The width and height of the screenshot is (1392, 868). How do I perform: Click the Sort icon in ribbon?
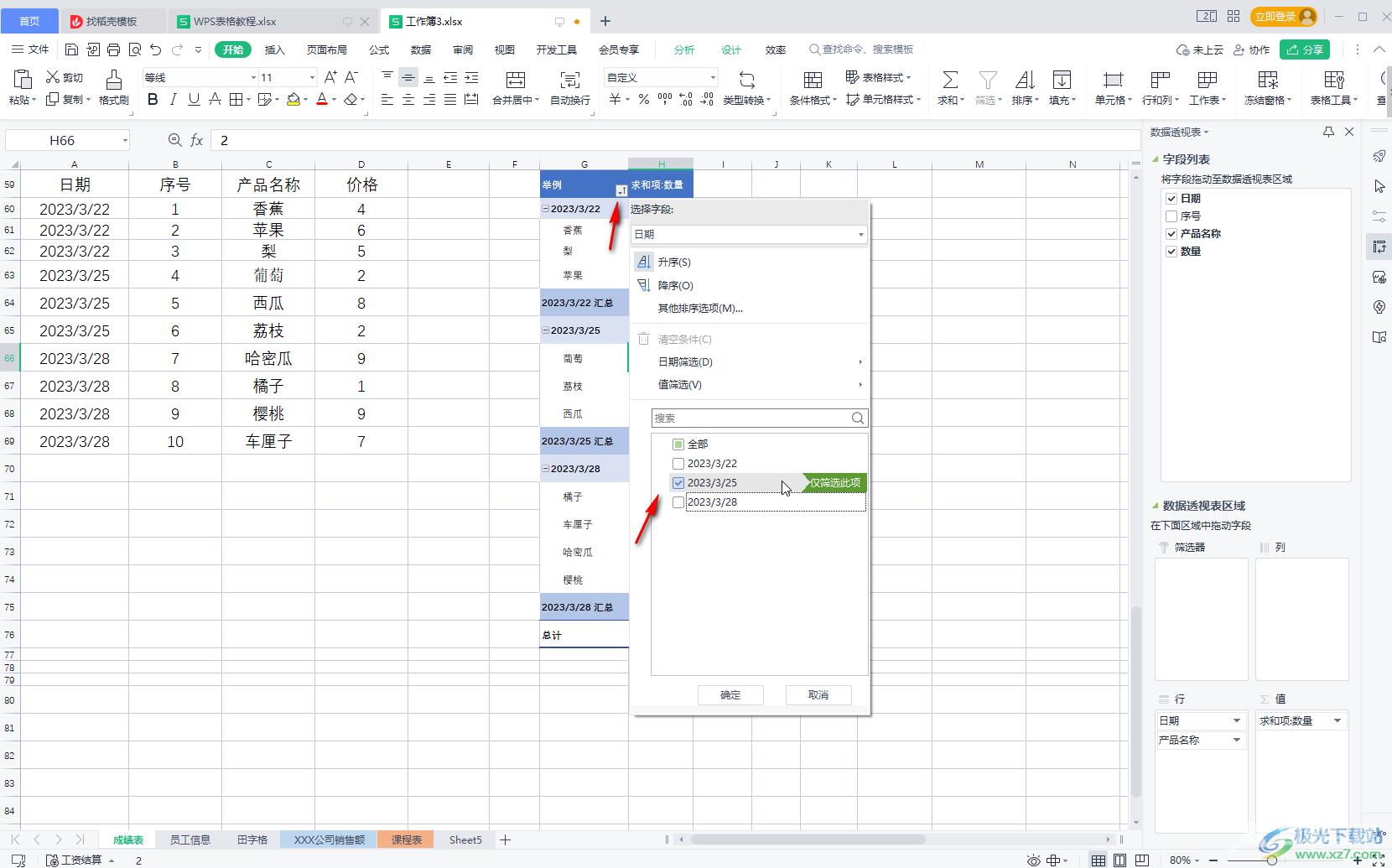[x=1025, y=80]
